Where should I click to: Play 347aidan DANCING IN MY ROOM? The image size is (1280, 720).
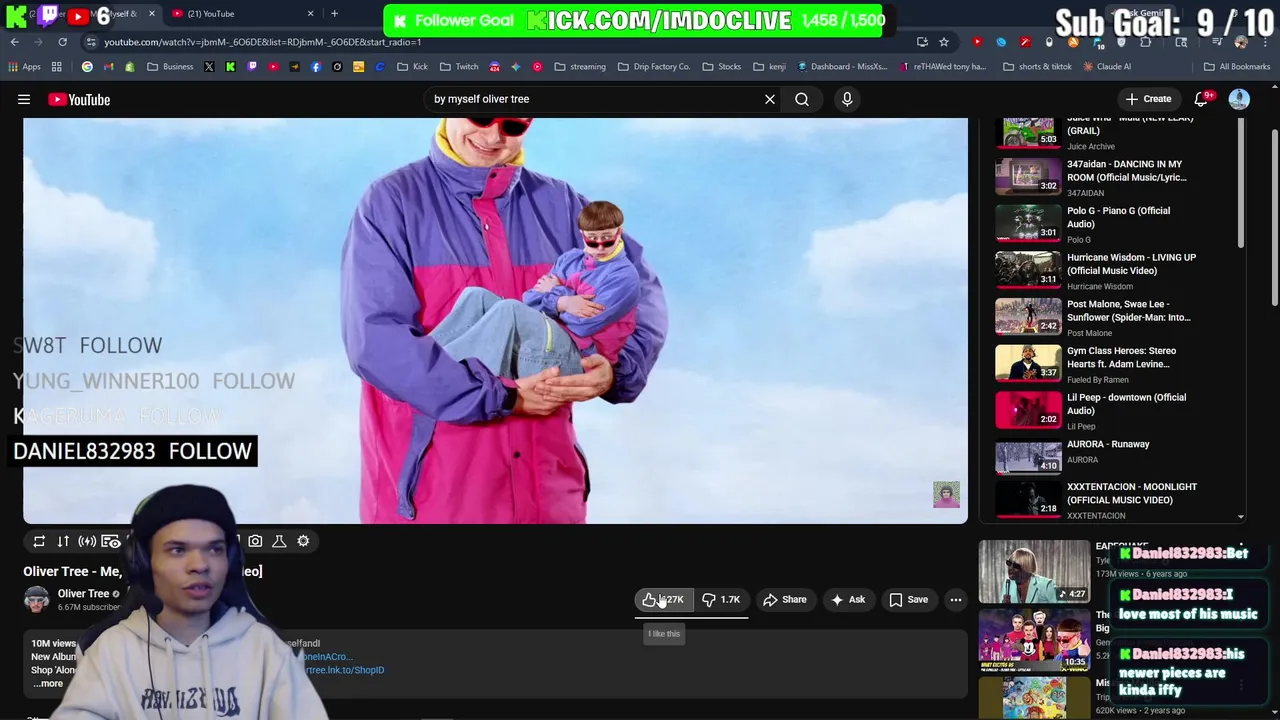point(1118,177)
